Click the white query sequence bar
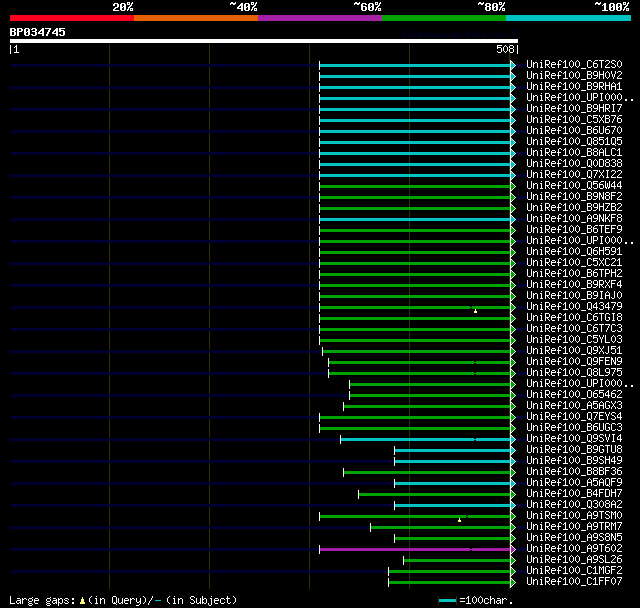The width and height of the screenshot is (640, 608). click(264, 41)
